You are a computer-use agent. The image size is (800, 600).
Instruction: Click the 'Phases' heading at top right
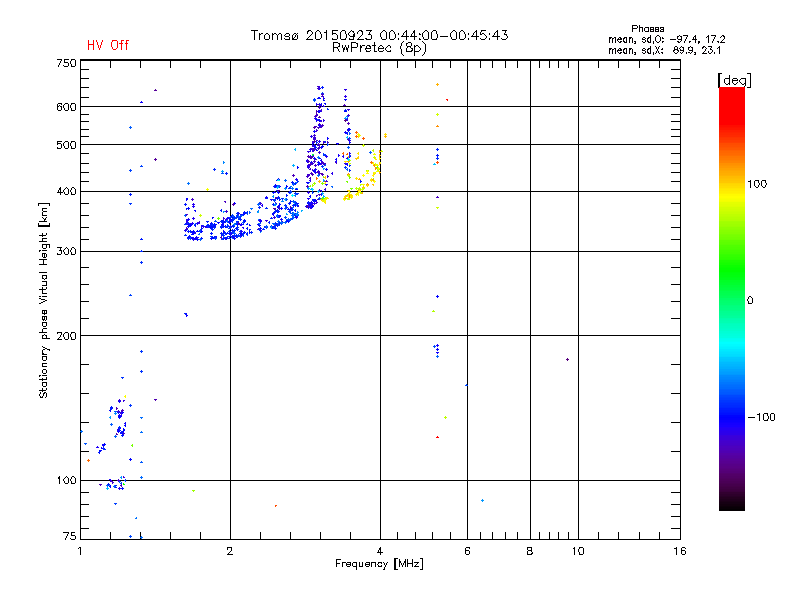(x=647, y=29)
